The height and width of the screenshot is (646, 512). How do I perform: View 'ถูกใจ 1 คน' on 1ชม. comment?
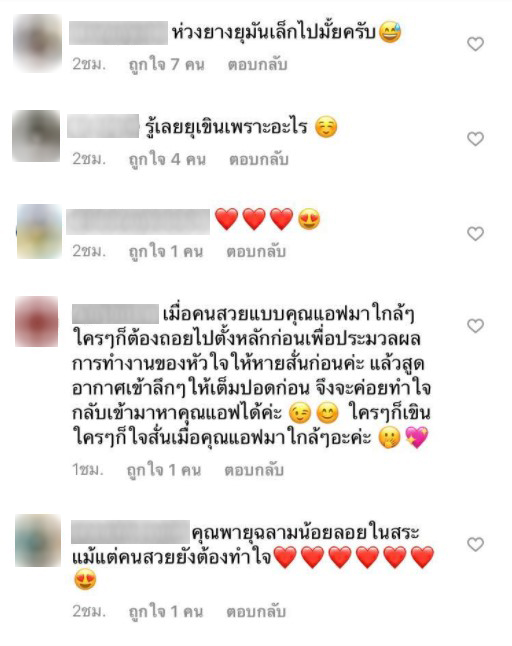(x=164, y=470)
